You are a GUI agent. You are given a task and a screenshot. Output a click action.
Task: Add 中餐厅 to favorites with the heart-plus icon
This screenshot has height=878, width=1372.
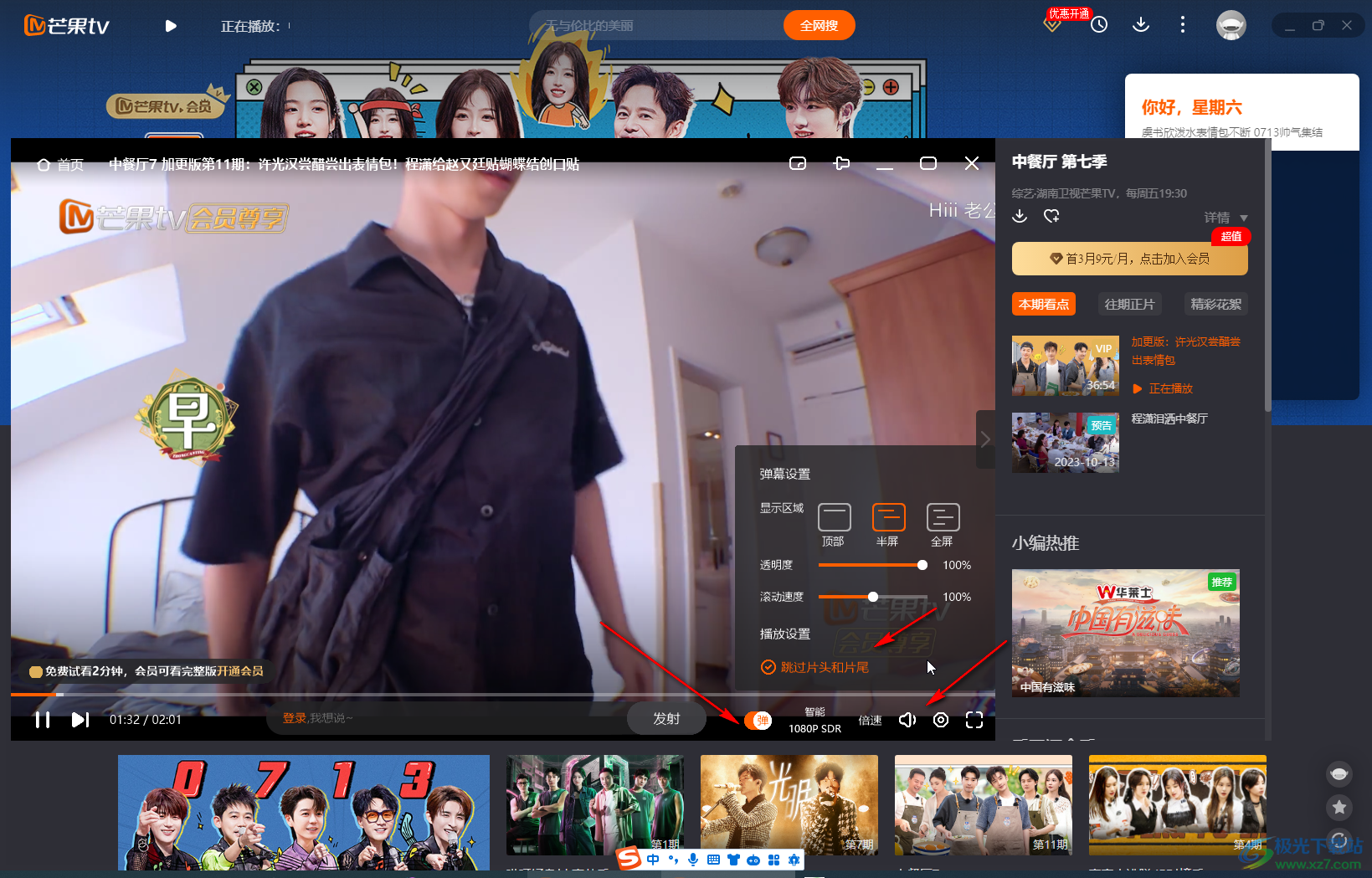coord(1052,216)
